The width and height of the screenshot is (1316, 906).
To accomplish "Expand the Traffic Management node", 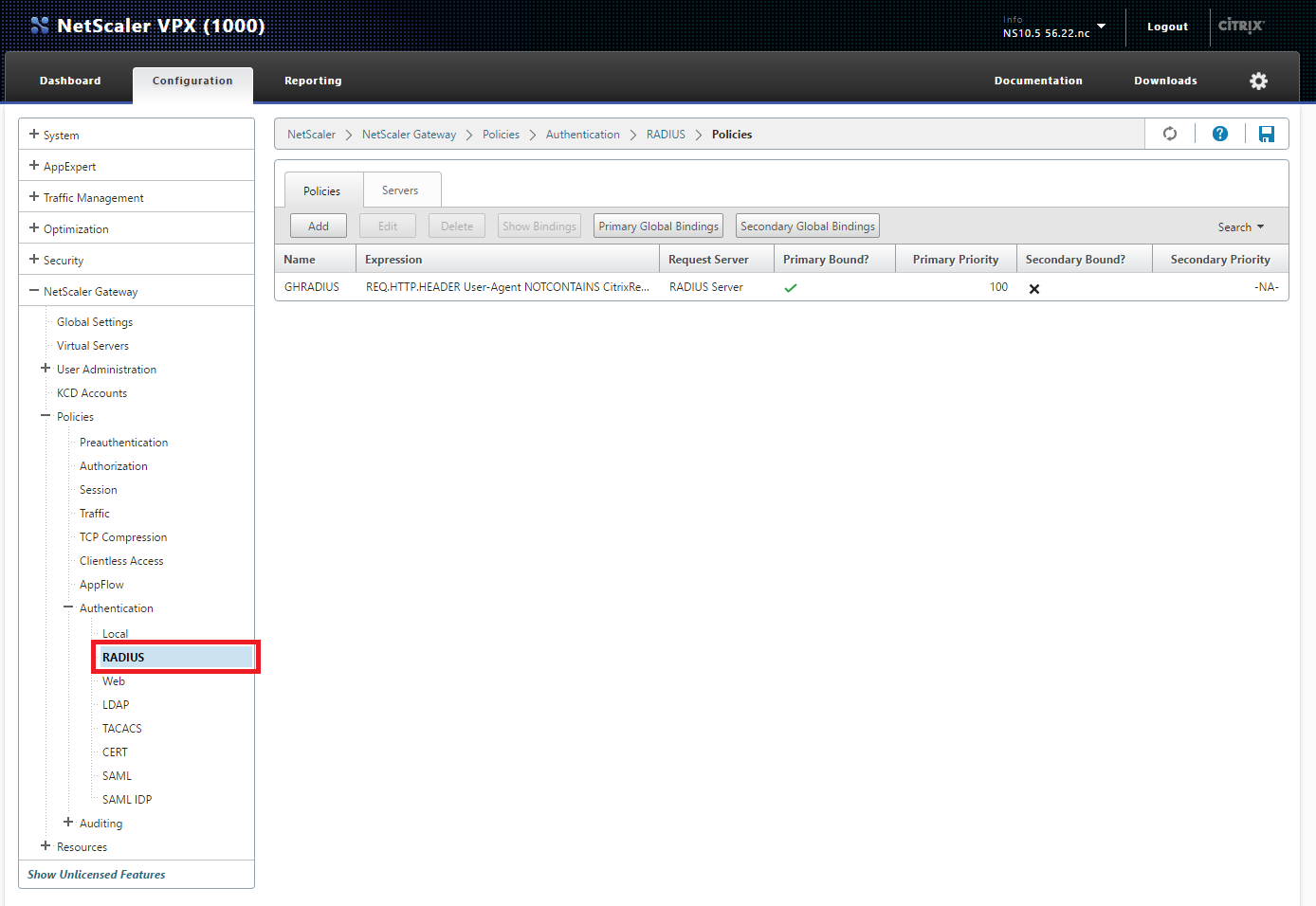I will (34, 196).
